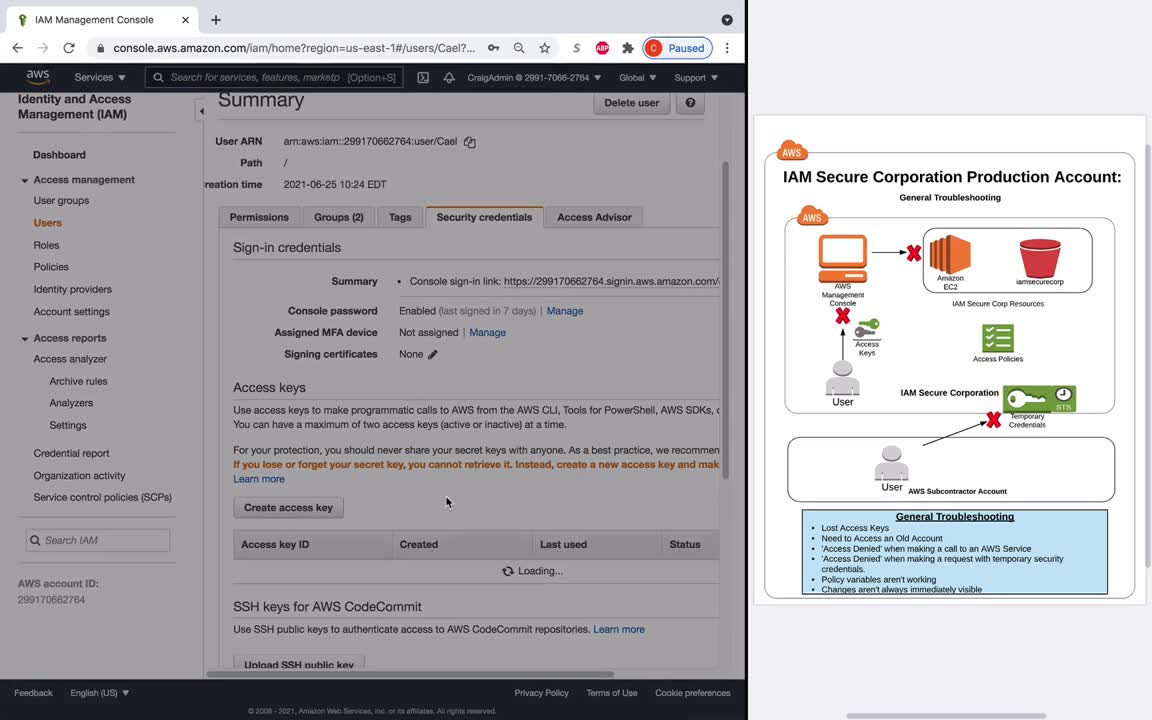Click the Delete user button
The image size is (1152, 720).
point(631,103)
